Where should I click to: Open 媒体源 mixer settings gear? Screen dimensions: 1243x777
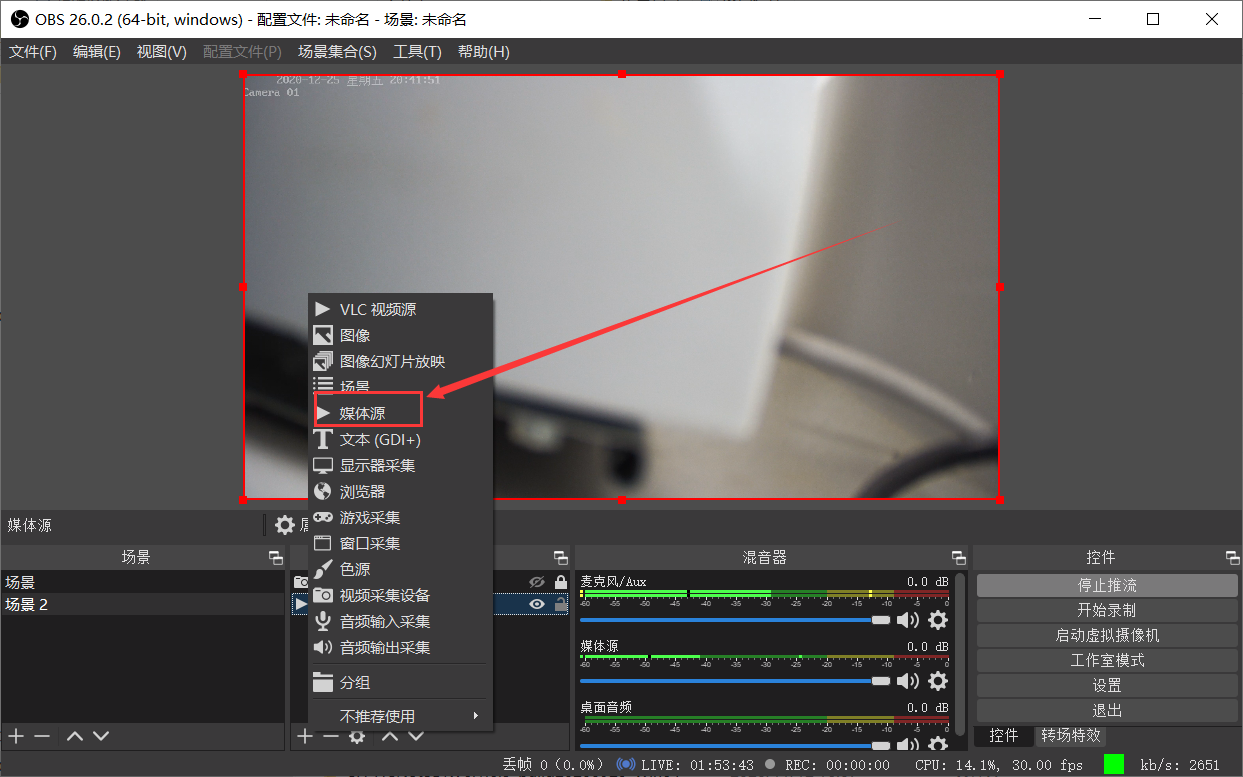(938, 681)
